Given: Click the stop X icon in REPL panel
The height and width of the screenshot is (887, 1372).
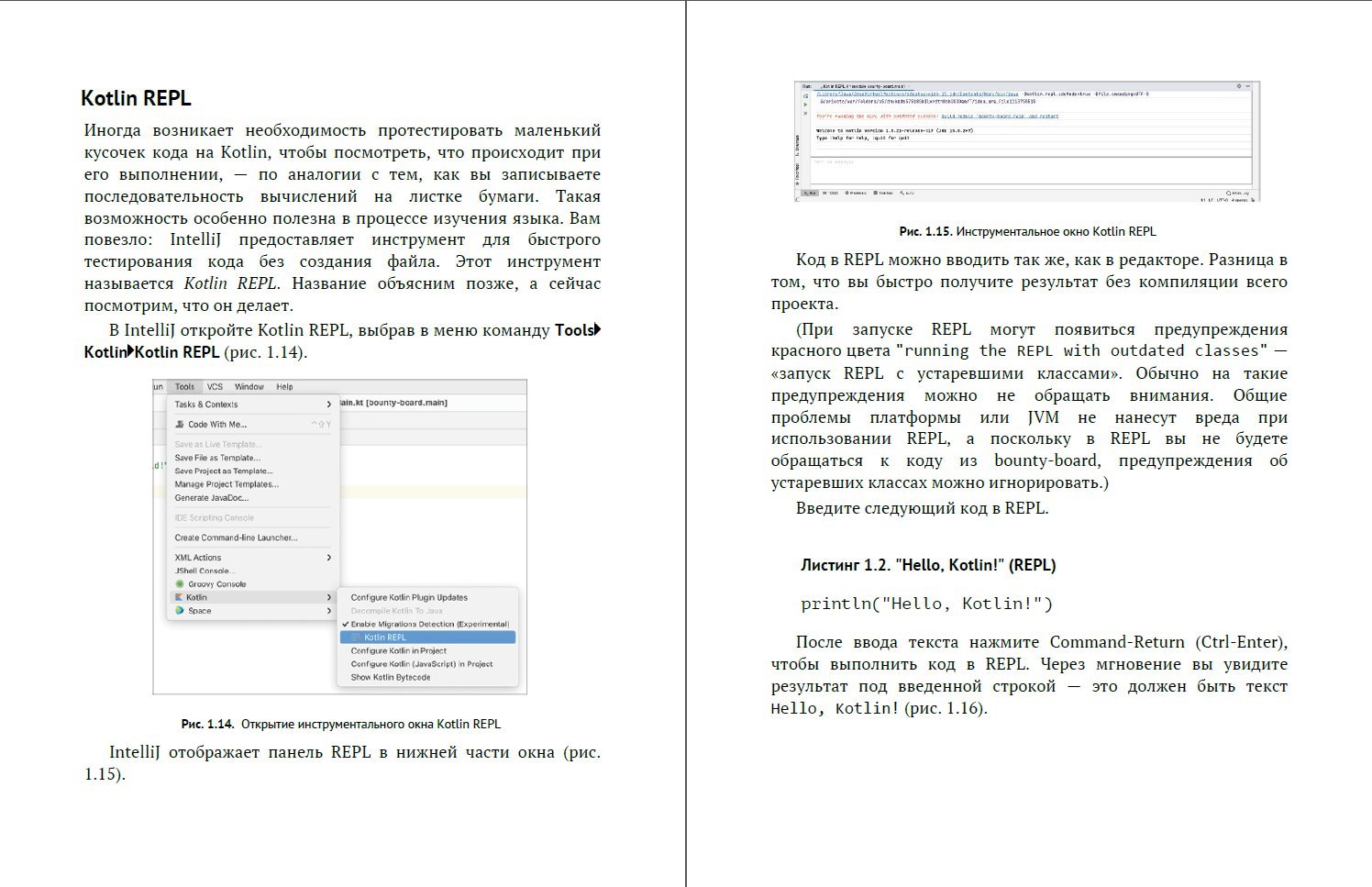Looking at the screenshot, I should pyautogui.click(x=806, y=114).
